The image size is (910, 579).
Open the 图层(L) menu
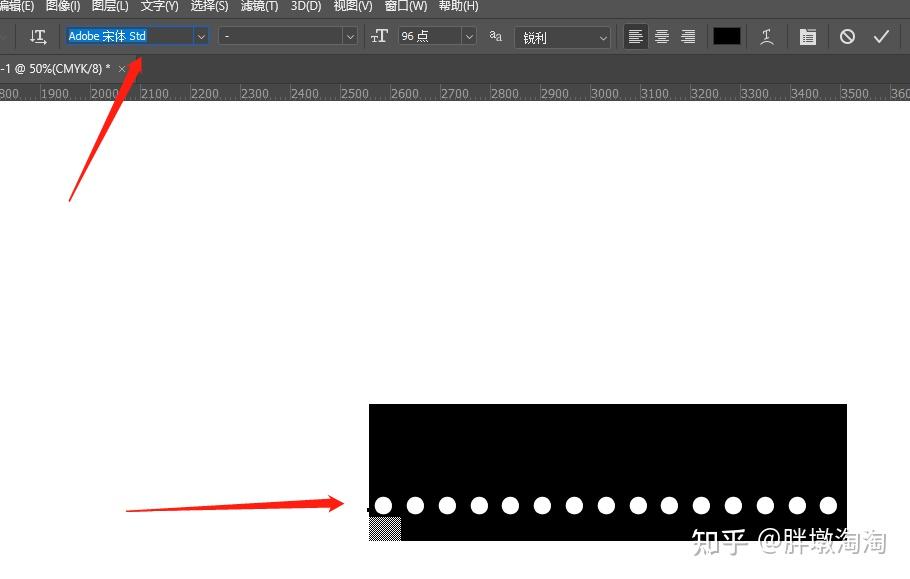(110, 6)
